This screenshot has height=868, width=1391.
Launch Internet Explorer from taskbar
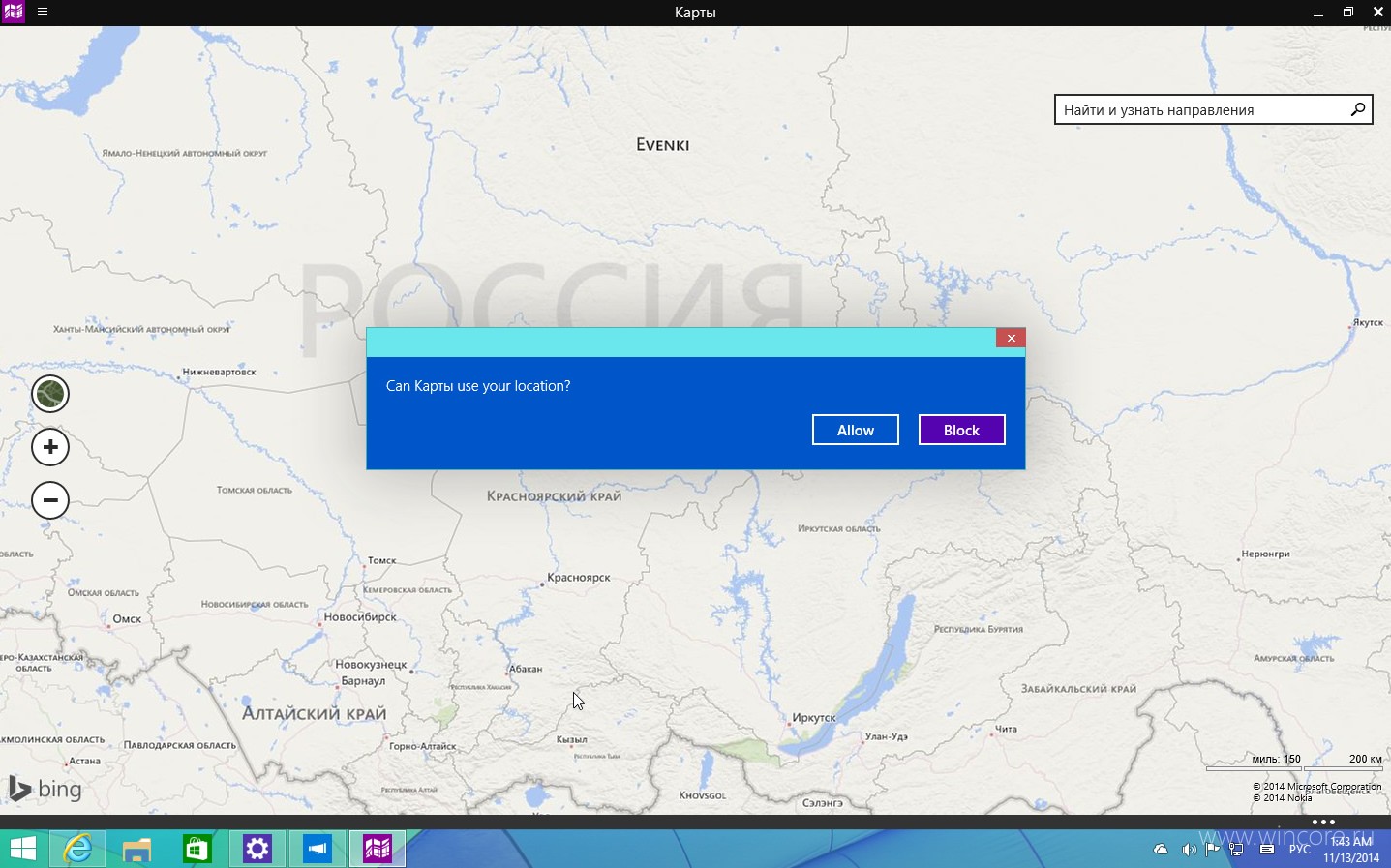[77, 849]
